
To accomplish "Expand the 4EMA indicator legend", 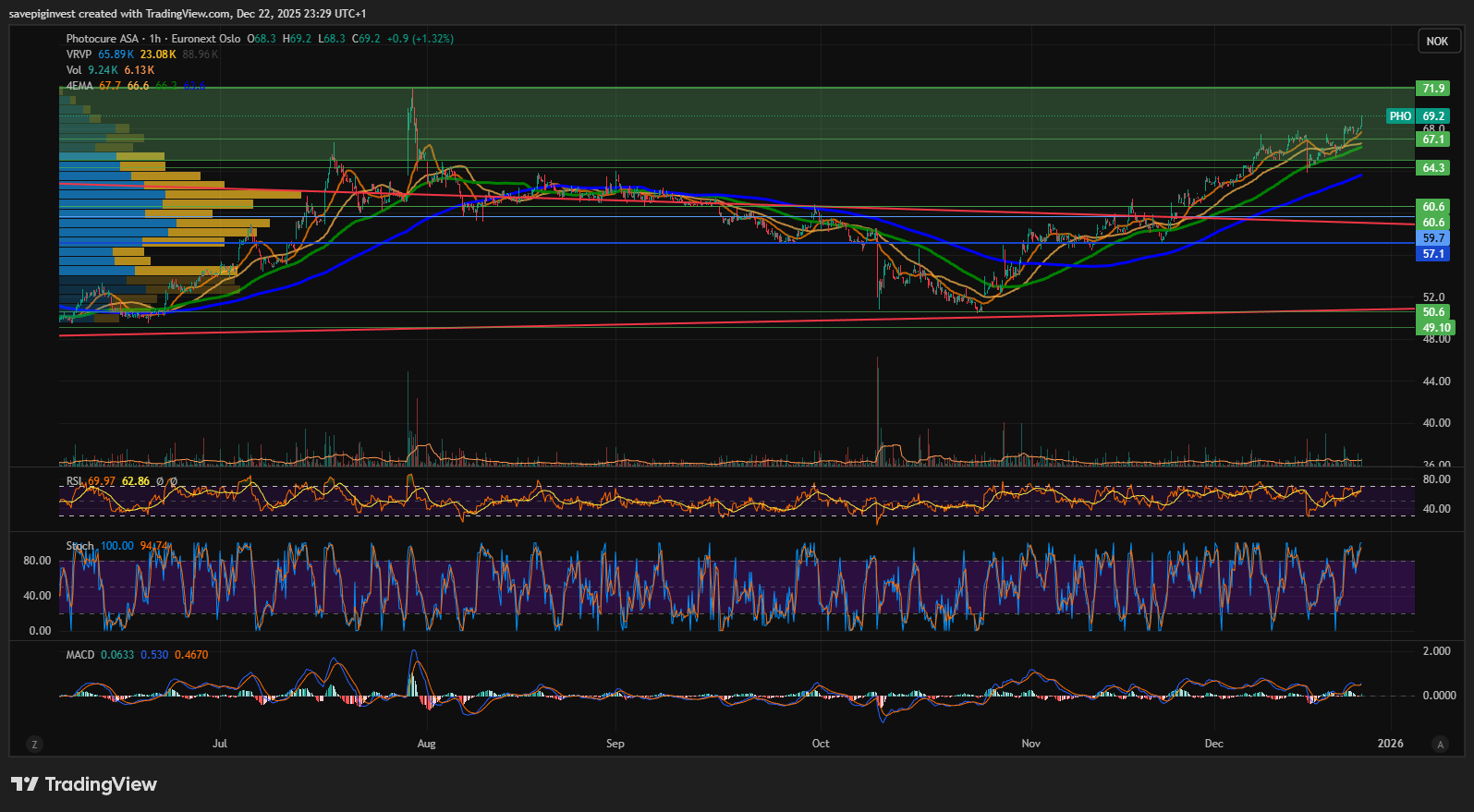I will click(79, 86).
